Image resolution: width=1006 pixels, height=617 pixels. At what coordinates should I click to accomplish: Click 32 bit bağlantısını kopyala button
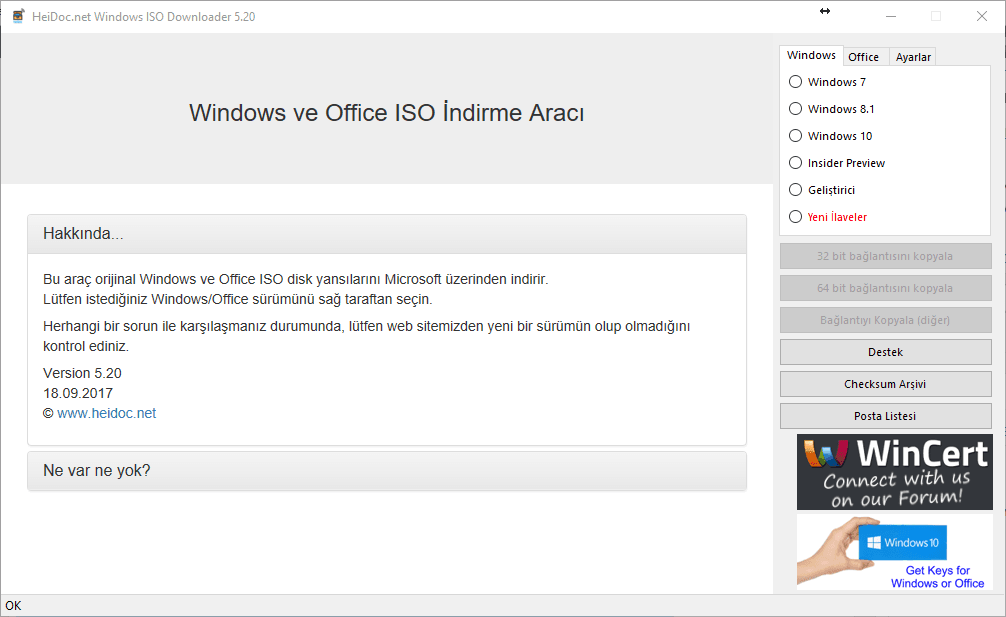885,256
